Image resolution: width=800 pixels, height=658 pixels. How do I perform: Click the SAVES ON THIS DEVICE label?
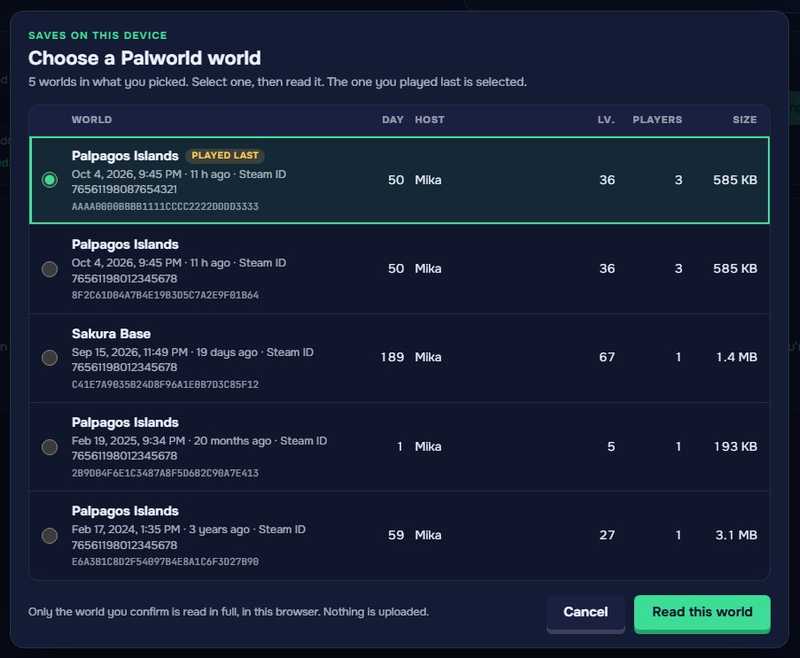click(97, 35)
